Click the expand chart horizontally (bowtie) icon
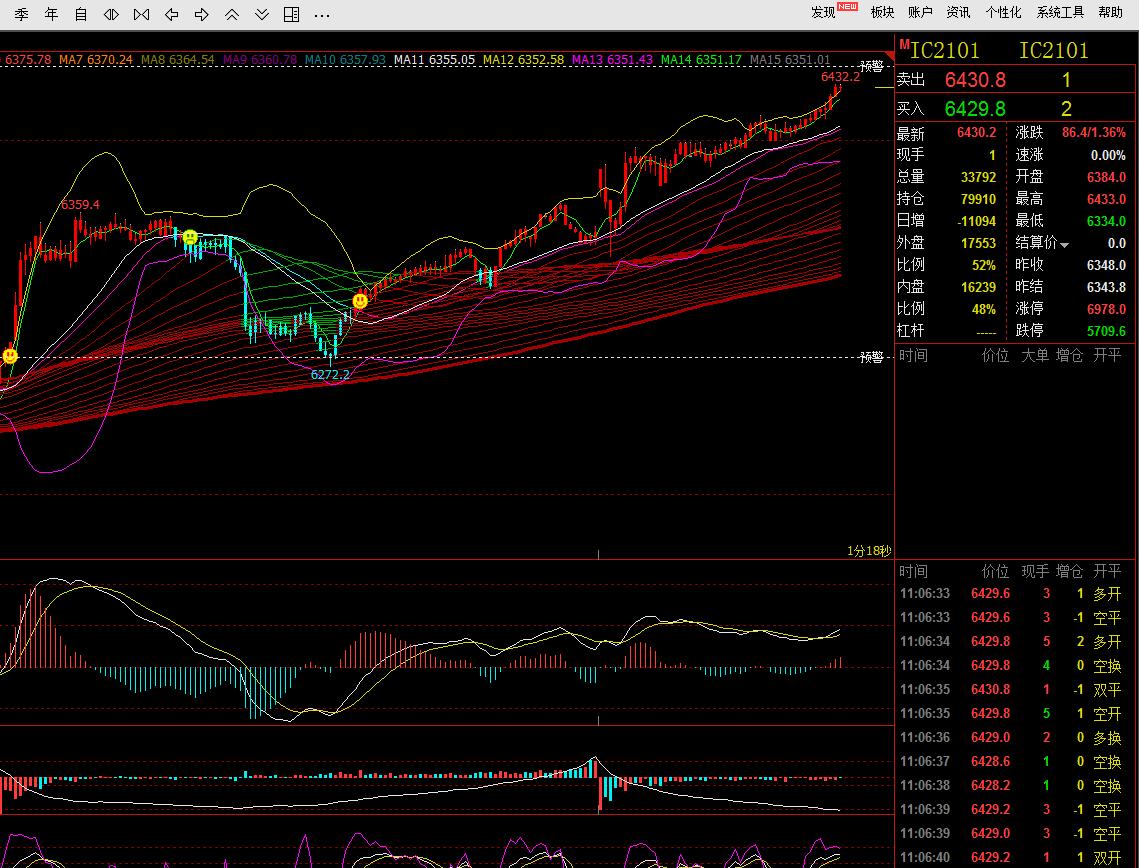This screenshot has width=1139, height=868. [x=142, y=14]
